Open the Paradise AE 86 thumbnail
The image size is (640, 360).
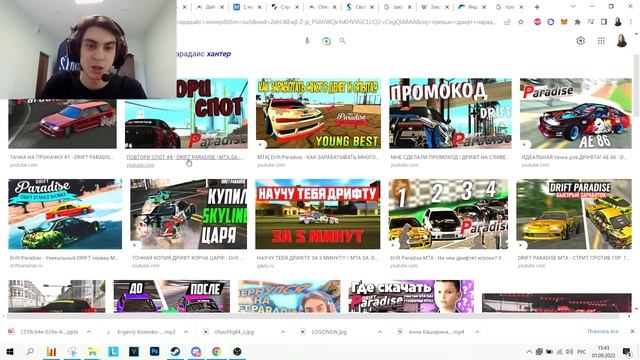click(x=576, y=113)
